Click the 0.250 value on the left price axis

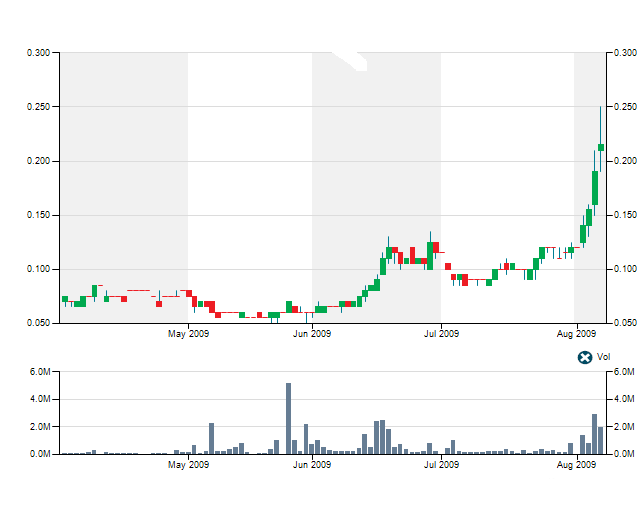[x=38, y=107]
